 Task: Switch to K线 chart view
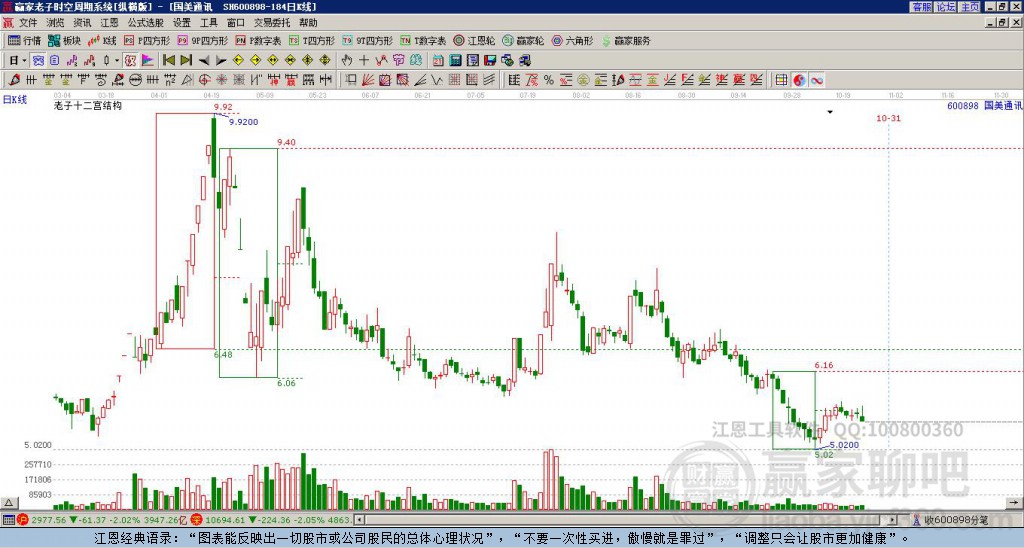coord(102,40)
